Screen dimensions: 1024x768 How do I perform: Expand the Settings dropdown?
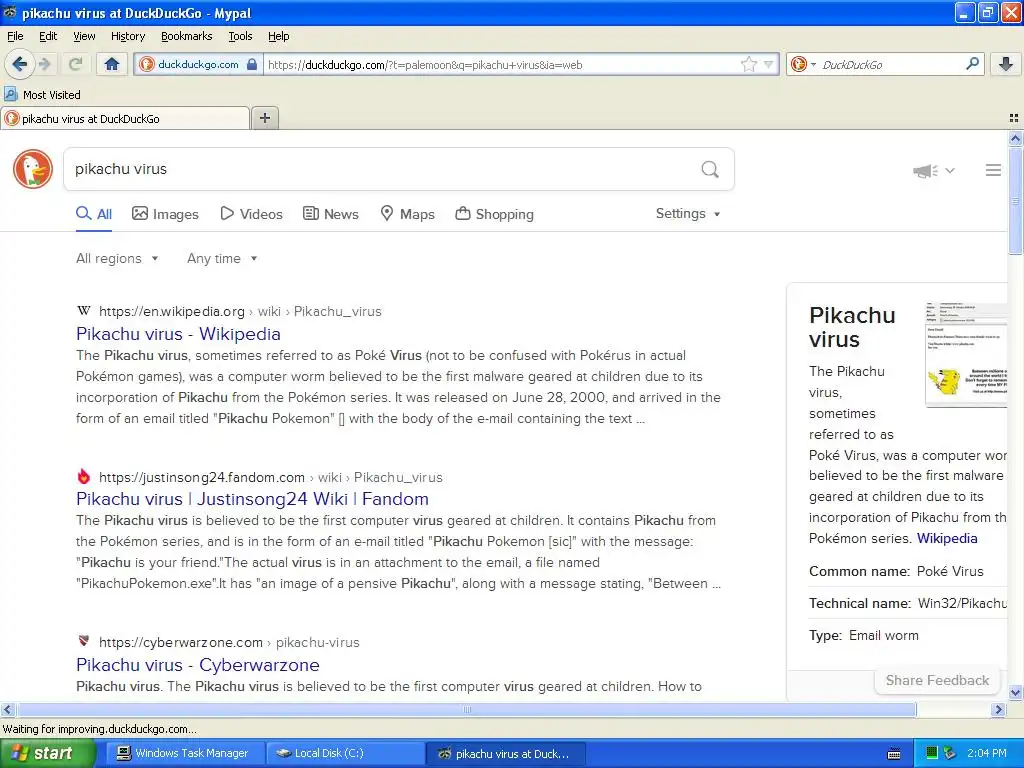coord(688,214)
